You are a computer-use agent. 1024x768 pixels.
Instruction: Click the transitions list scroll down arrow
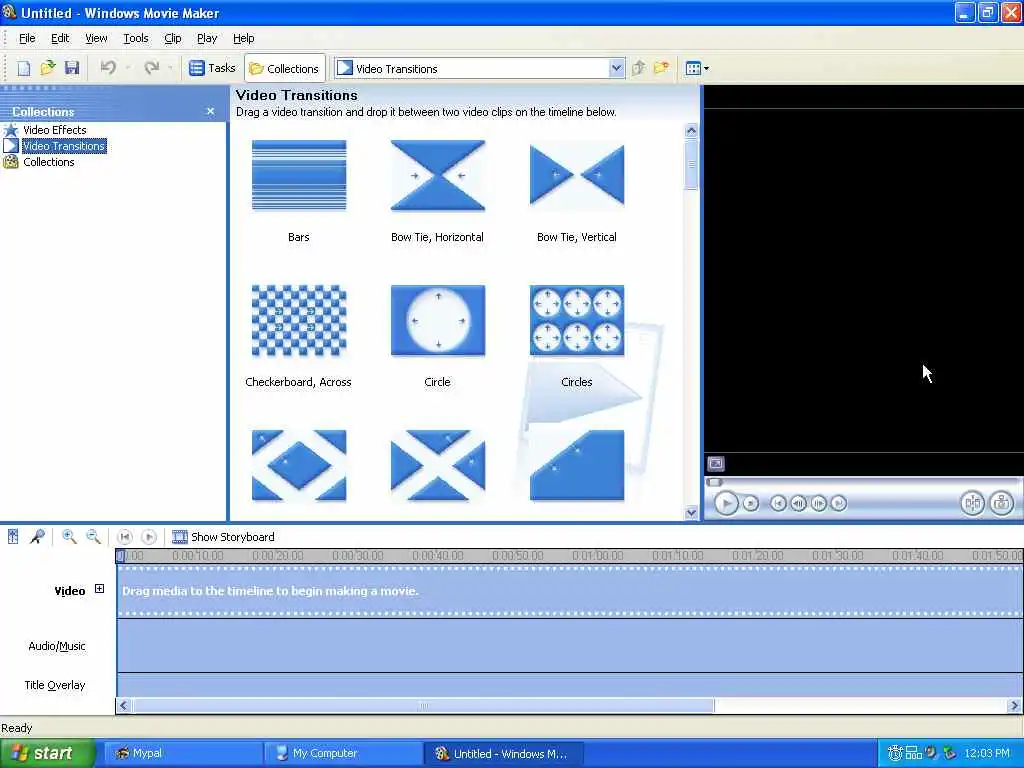pos(692,513)
